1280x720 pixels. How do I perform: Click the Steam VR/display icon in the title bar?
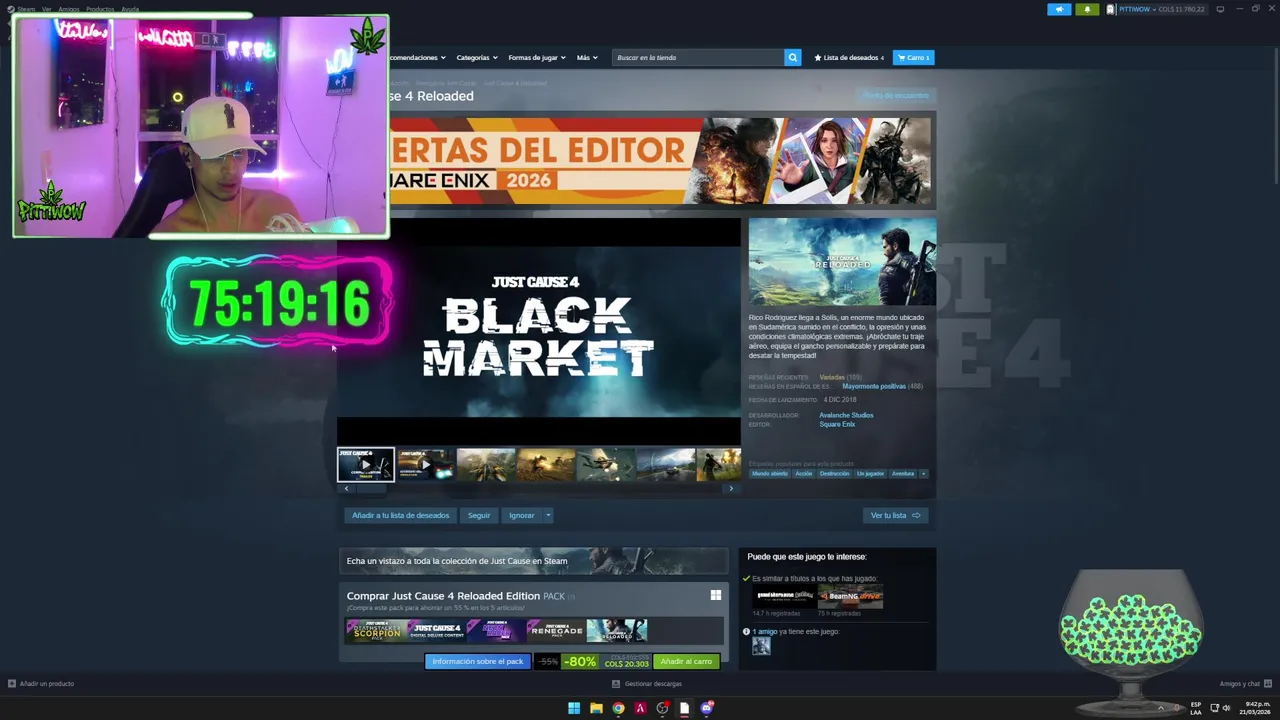click(1220, 9)
